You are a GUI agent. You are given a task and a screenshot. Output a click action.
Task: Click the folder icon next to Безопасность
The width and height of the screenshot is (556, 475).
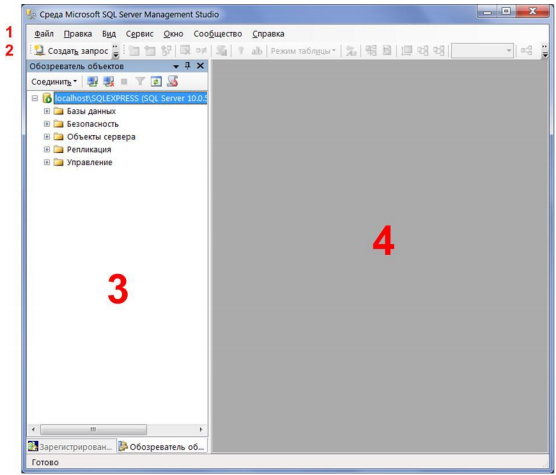58,124
